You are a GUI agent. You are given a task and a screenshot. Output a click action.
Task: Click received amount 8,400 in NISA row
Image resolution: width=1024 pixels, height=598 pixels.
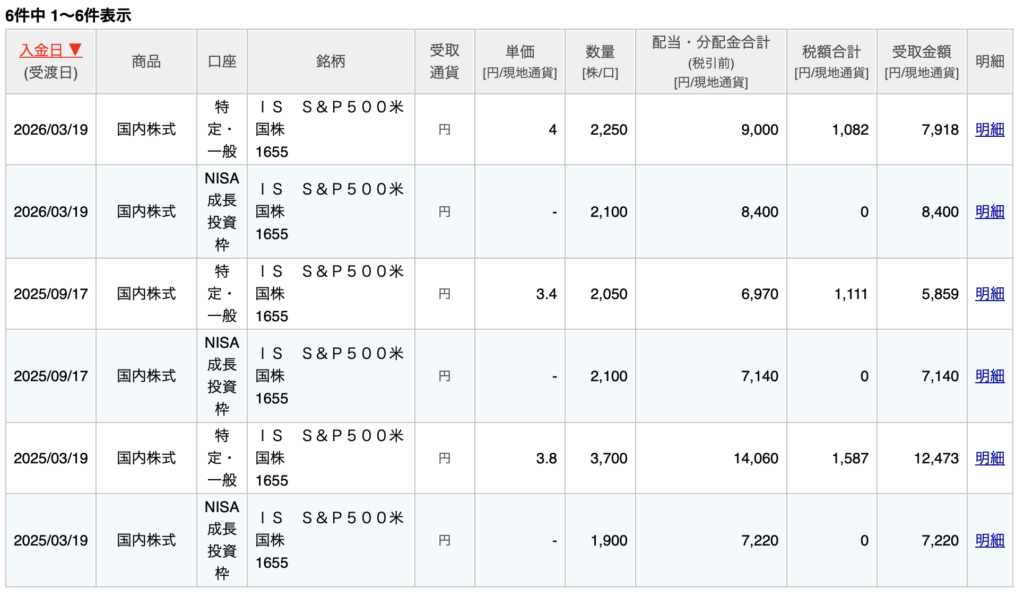(940, 212)
